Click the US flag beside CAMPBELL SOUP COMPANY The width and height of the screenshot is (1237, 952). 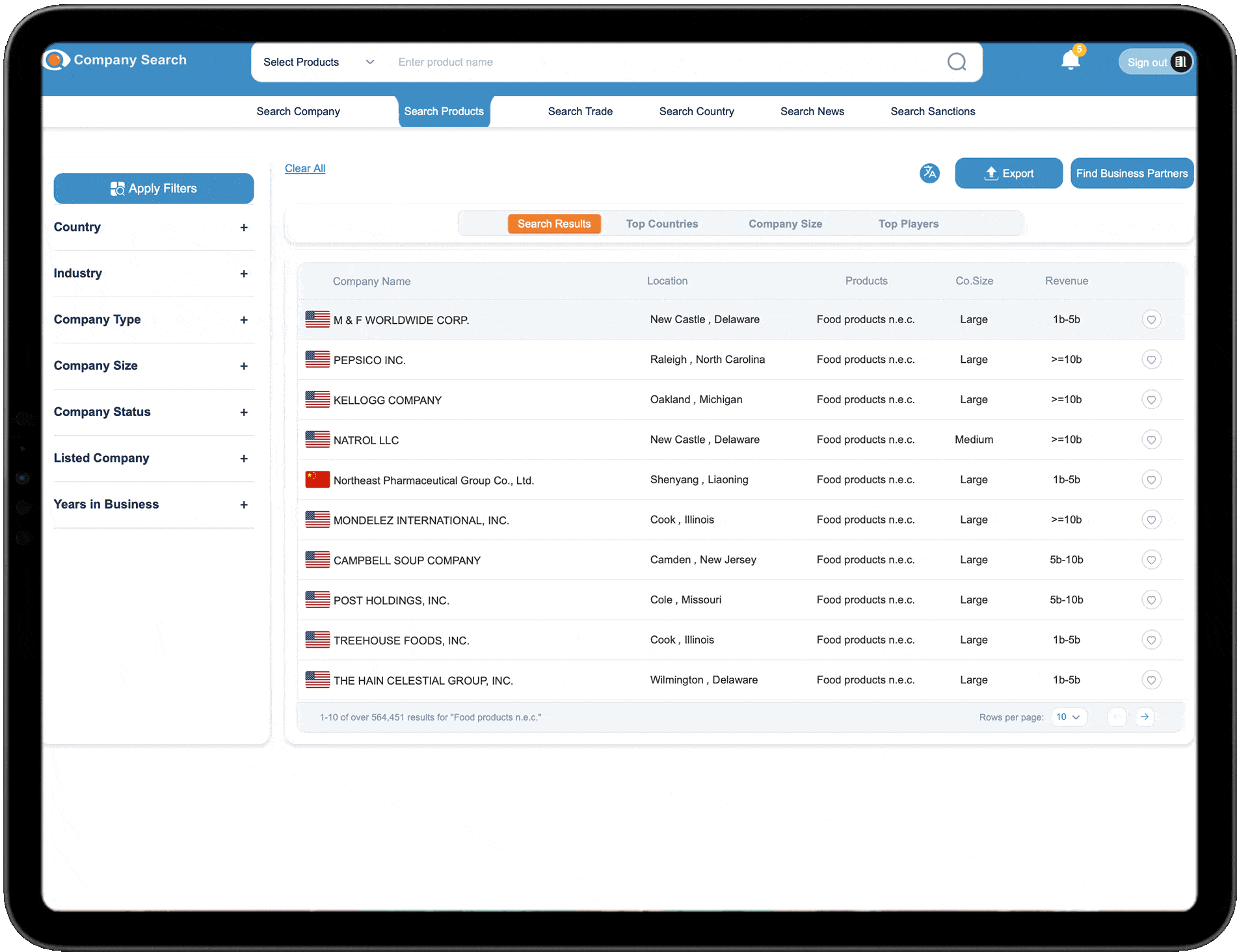pyautogui.click(x=317, y=559)
